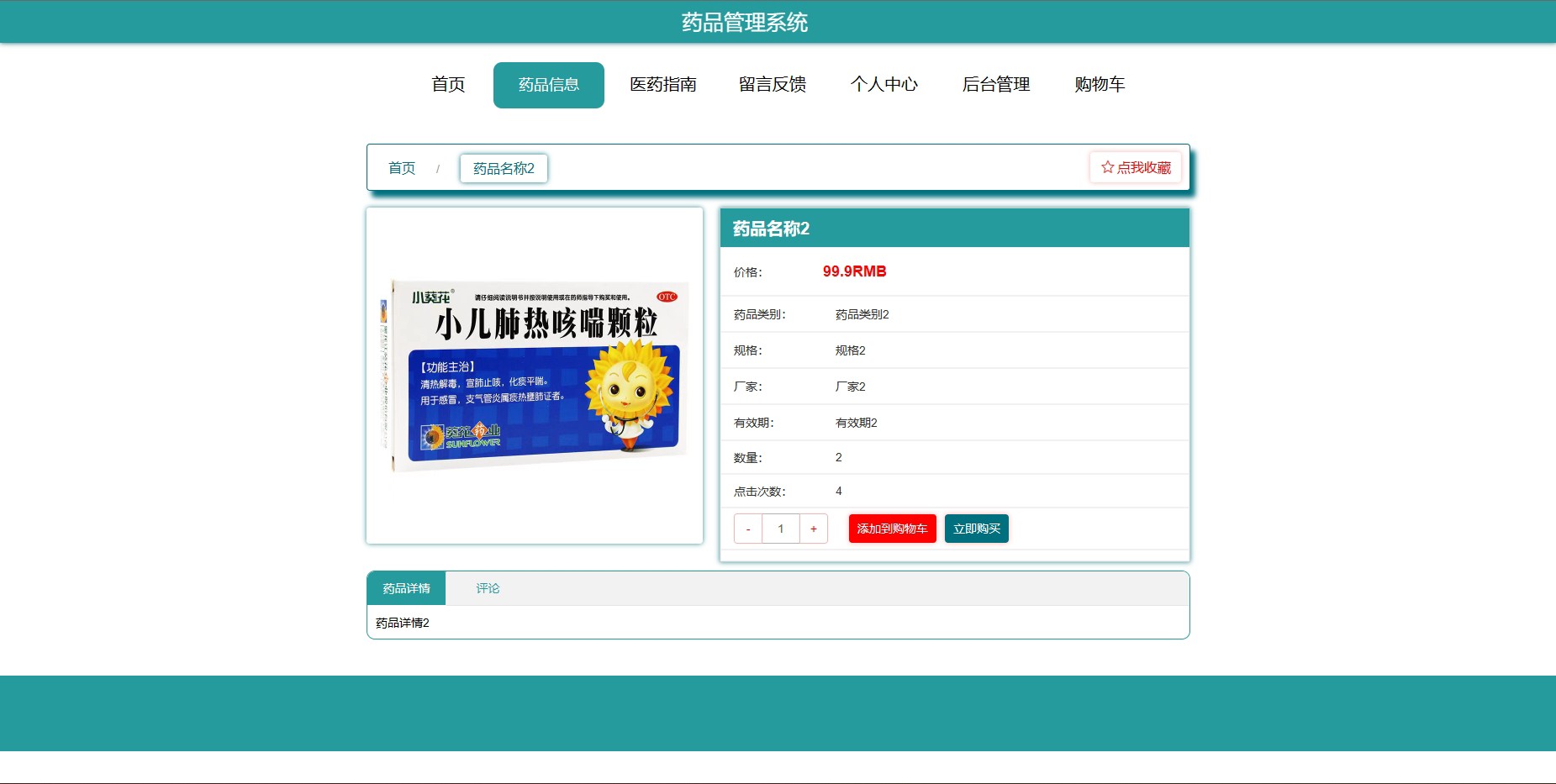This screenshot has width=1556, height=784.
Task: Switch to the 药品详情 tab
Action: [407, 588]
